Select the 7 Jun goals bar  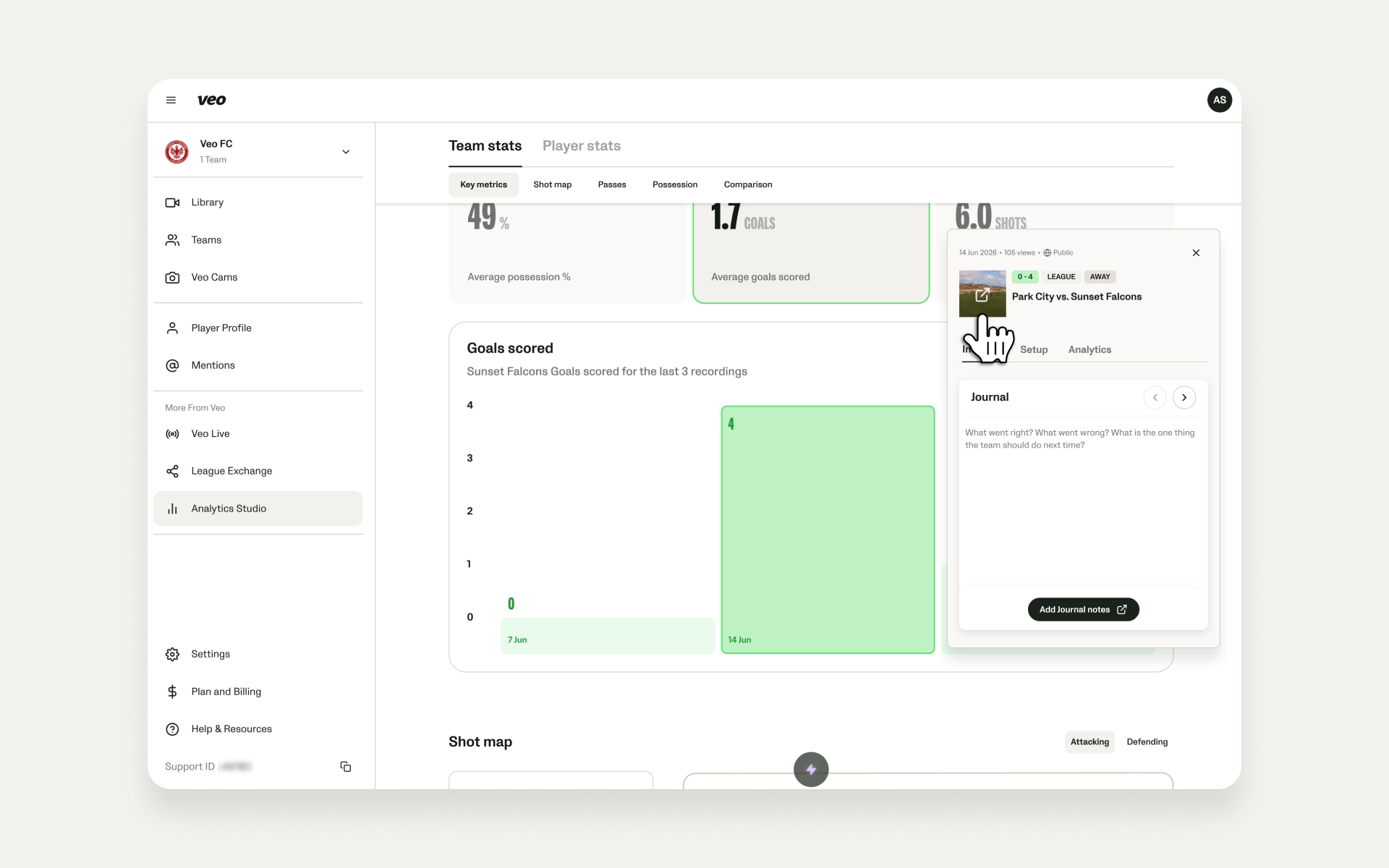click(x=608, y=636)
